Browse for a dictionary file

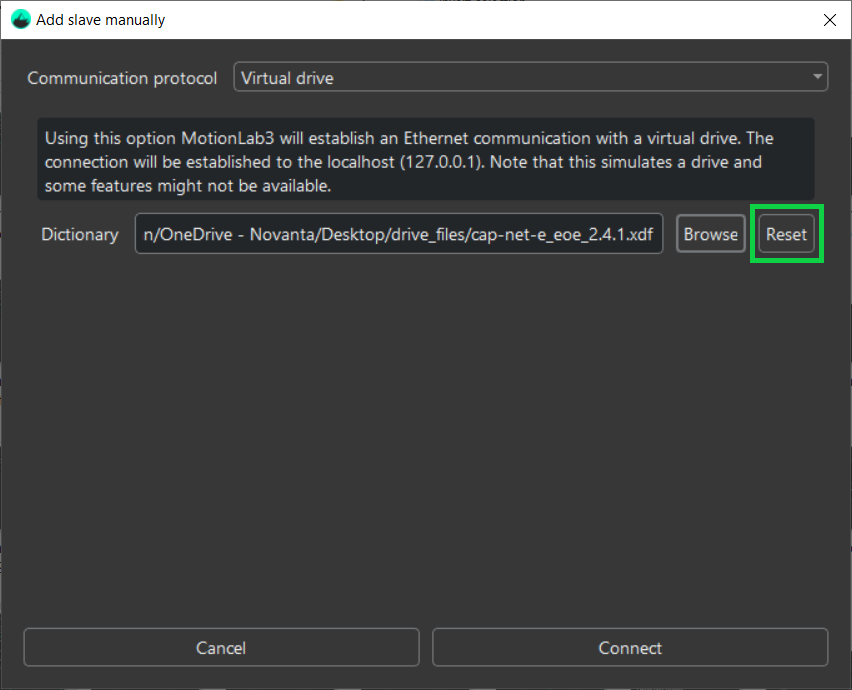pyautogui.click(x=710, y=234)
